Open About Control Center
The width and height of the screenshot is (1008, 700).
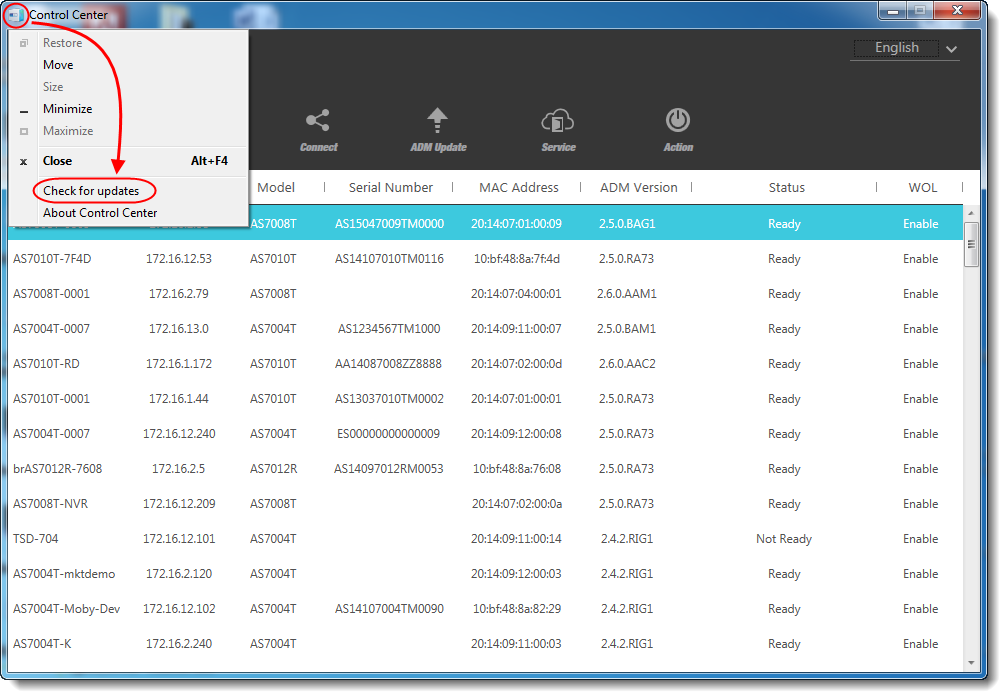pyautogui.click(x=98, y=213)
